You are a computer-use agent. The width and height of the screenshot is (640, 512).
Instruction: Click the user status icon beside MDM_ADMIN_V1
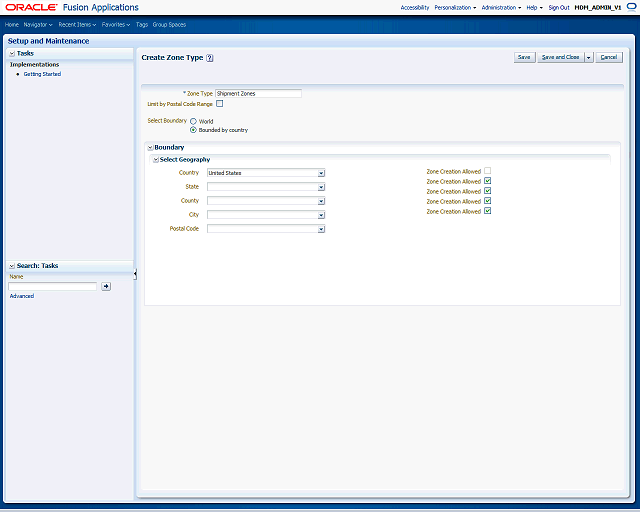tap(631, 7)
